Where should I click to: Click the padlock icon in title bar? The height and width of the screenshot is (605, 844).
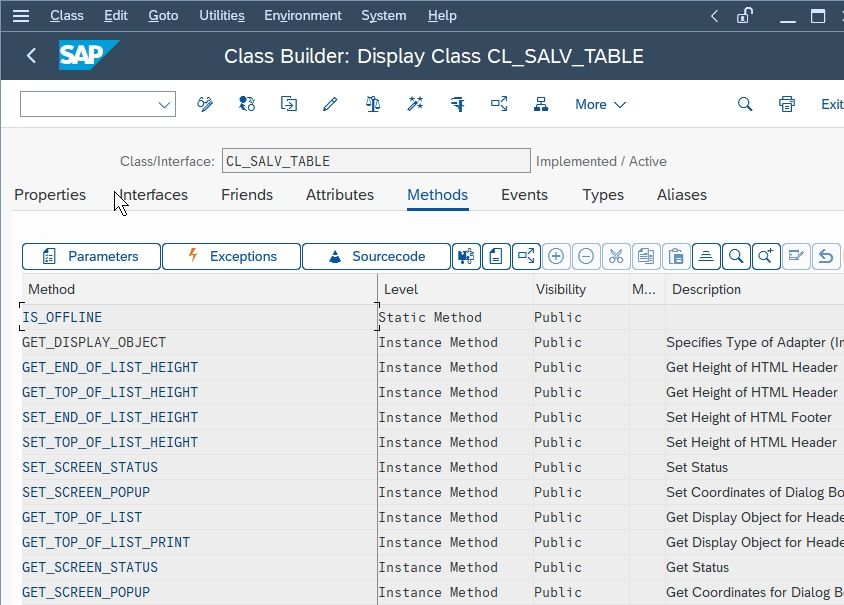745,16
